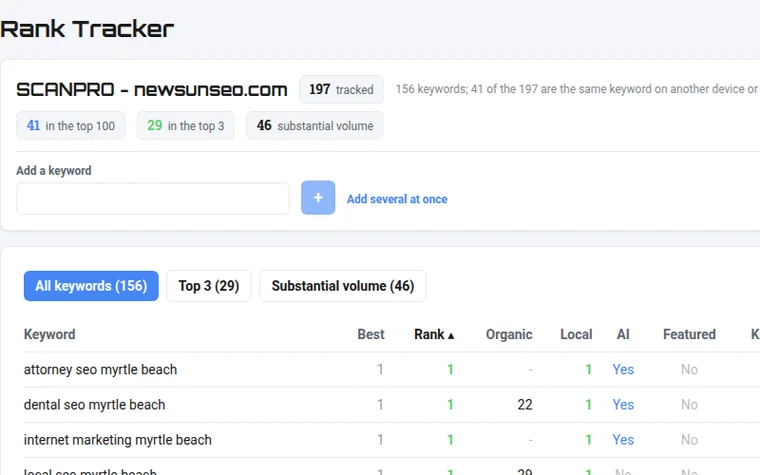Select keyword 'dental seo myrtle beach'
Image resolution: width=760 pixels, height=475 pixels.
[95, 405]
